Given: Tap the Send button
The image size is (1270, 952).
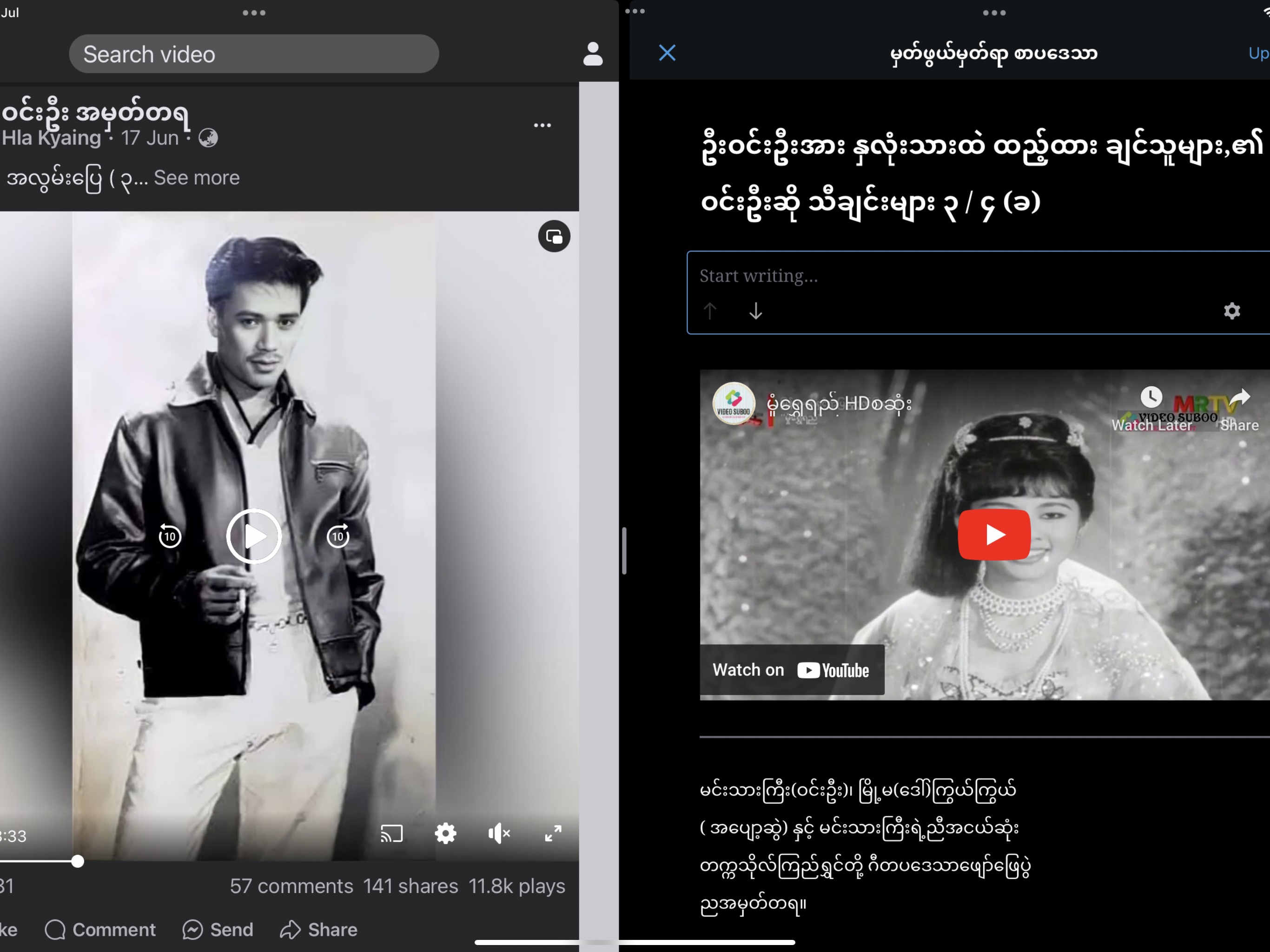Looking at the screenshot, I should click(218, 930).
